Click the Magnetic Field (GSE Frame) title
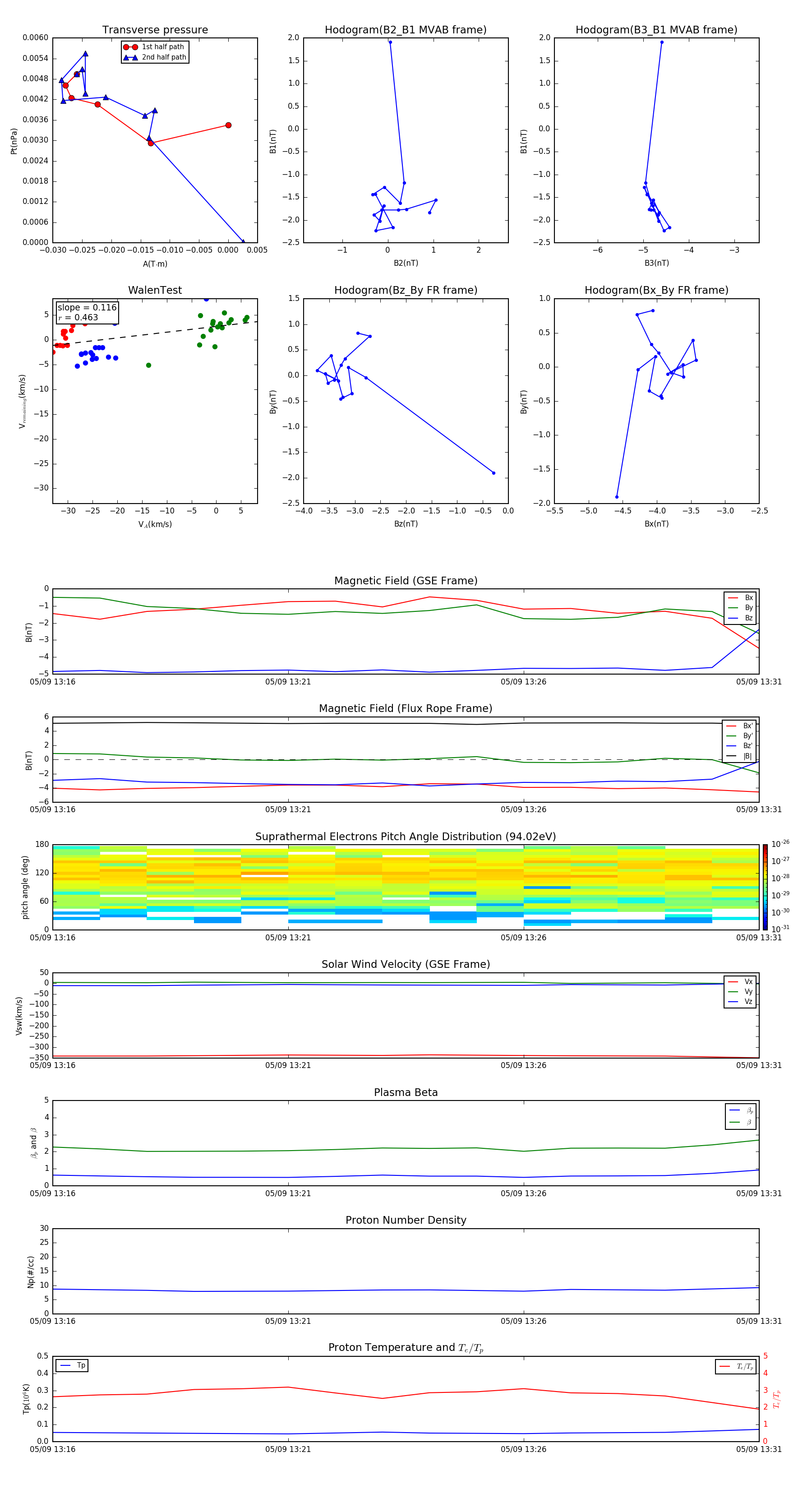 pos(406,580)
